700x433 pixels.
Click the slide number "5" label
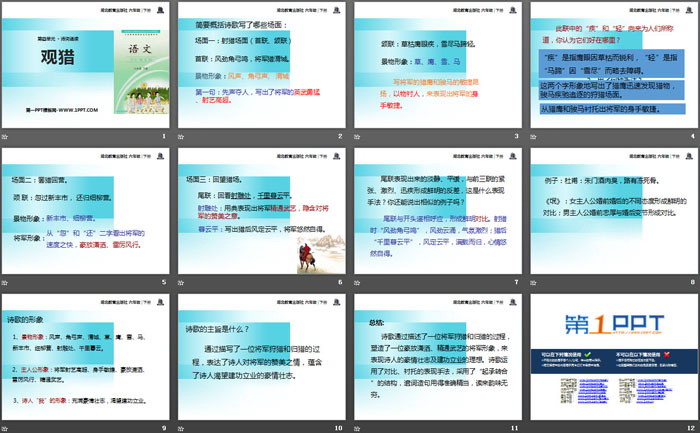click(x=164, y=282)
